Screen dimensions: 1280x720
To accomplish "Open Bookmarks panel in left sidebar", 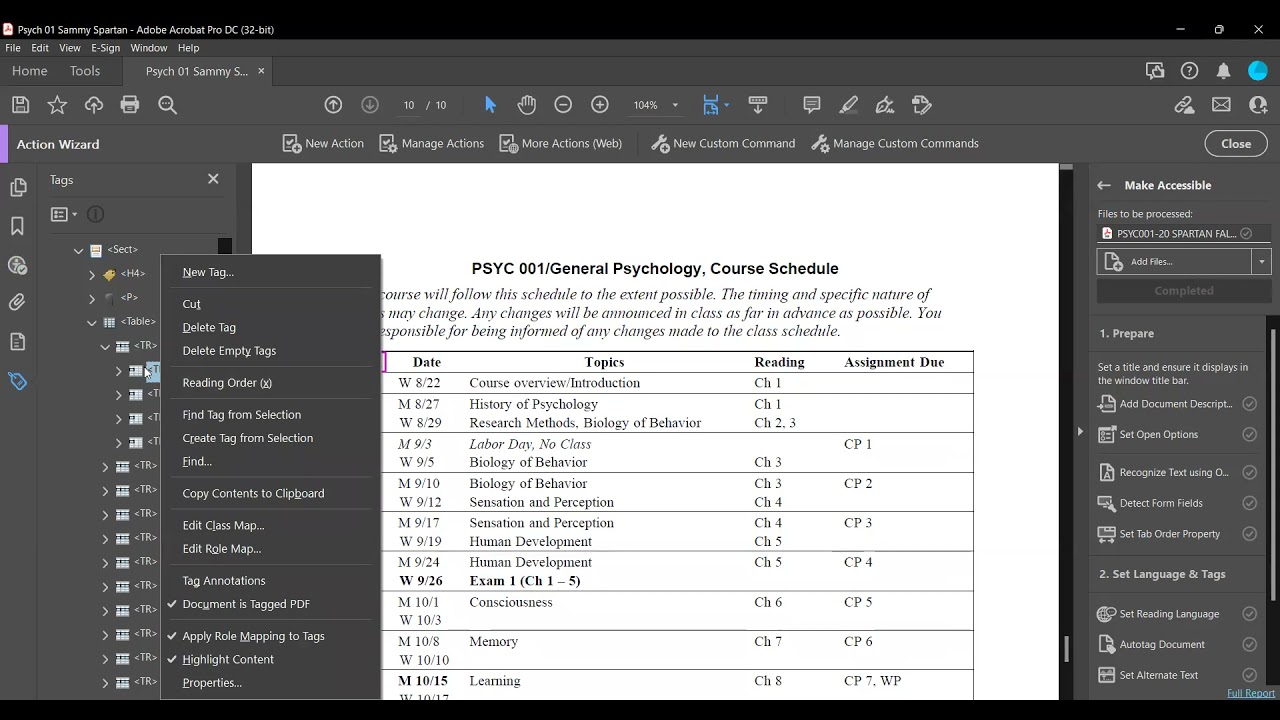I will coord(17,226).
